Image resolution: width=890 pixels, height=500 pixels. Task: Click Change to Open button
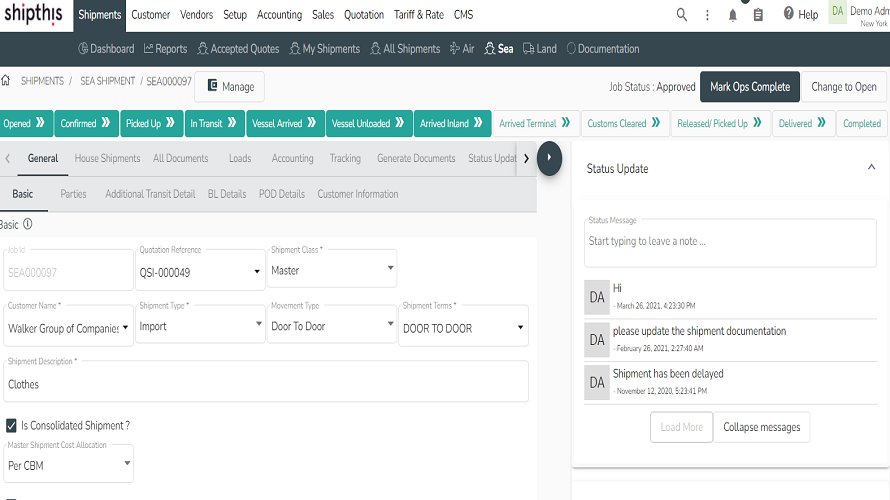pos(844,87)
